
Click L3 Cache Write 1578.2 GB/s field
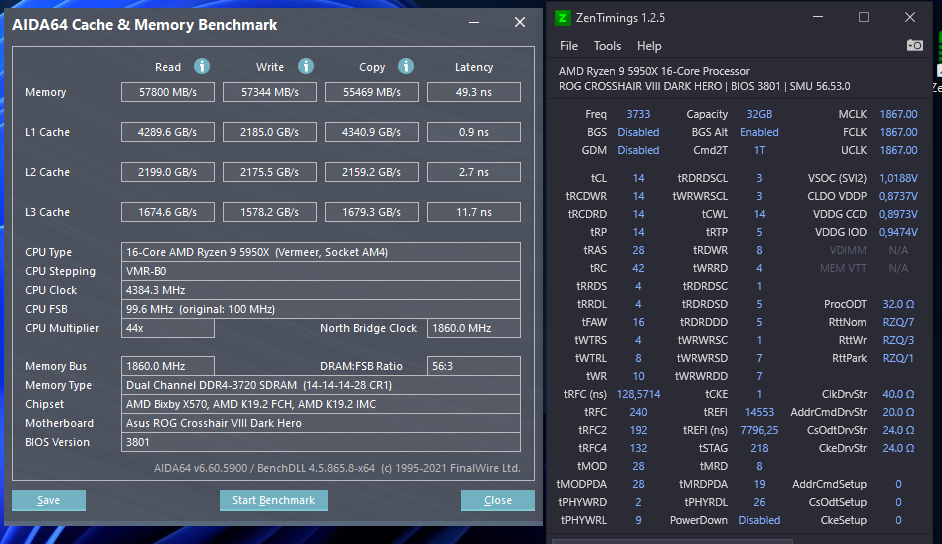(x=270, y=212)
